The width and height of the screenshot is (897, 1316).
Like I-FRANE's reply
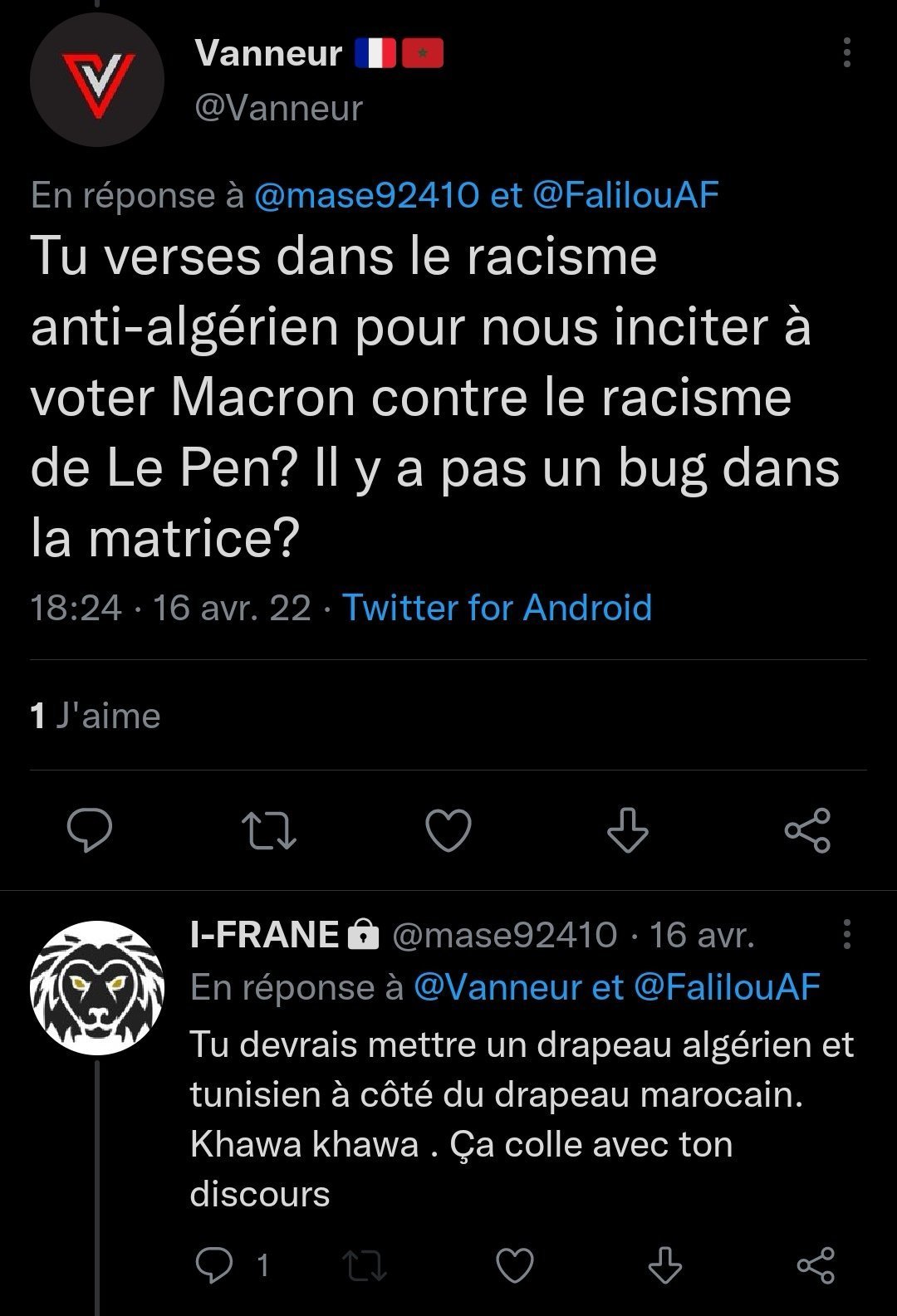[x=514, y=1265]
